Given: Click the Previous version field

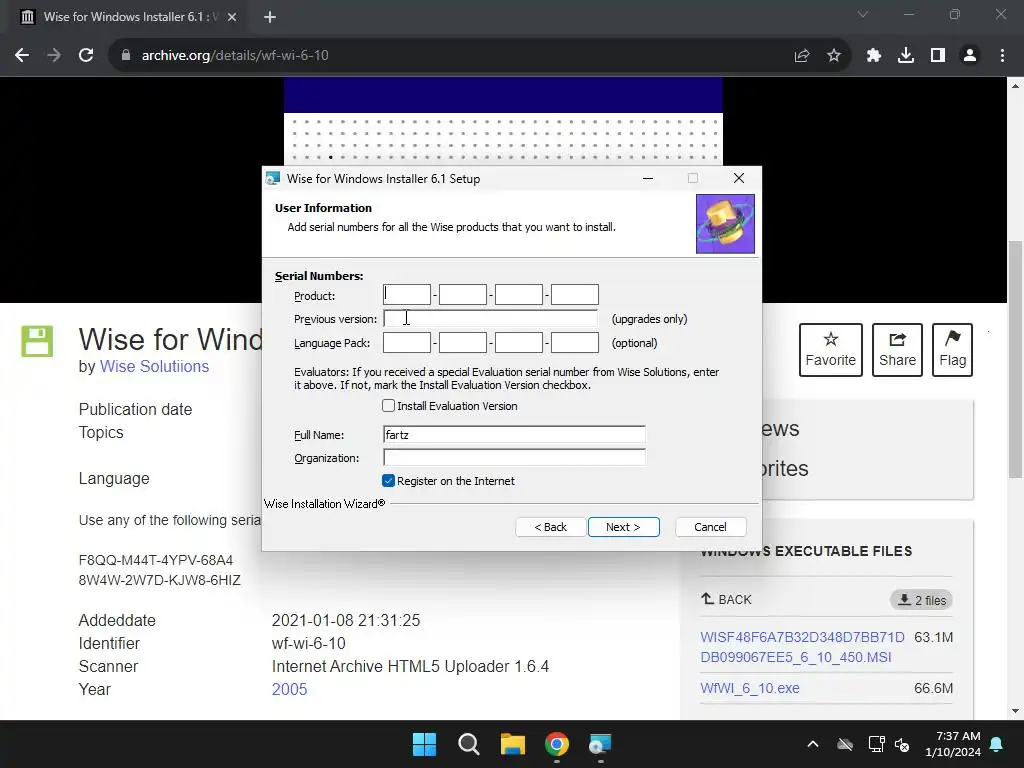Looking at the screenshot, I should pyautogui.click(x=490, y=319).
